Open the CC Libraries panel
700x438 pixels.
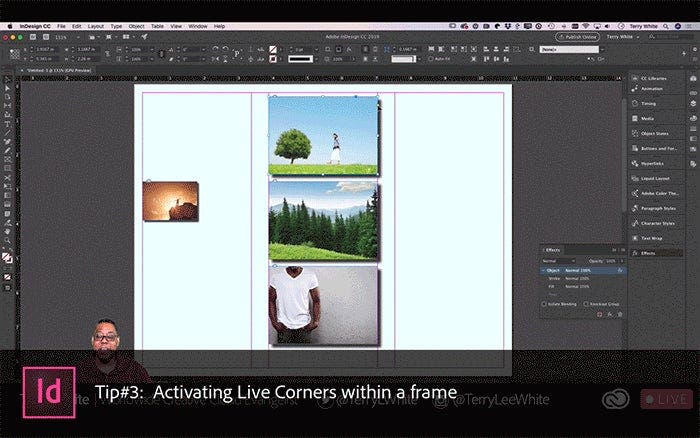click(655, 77)
